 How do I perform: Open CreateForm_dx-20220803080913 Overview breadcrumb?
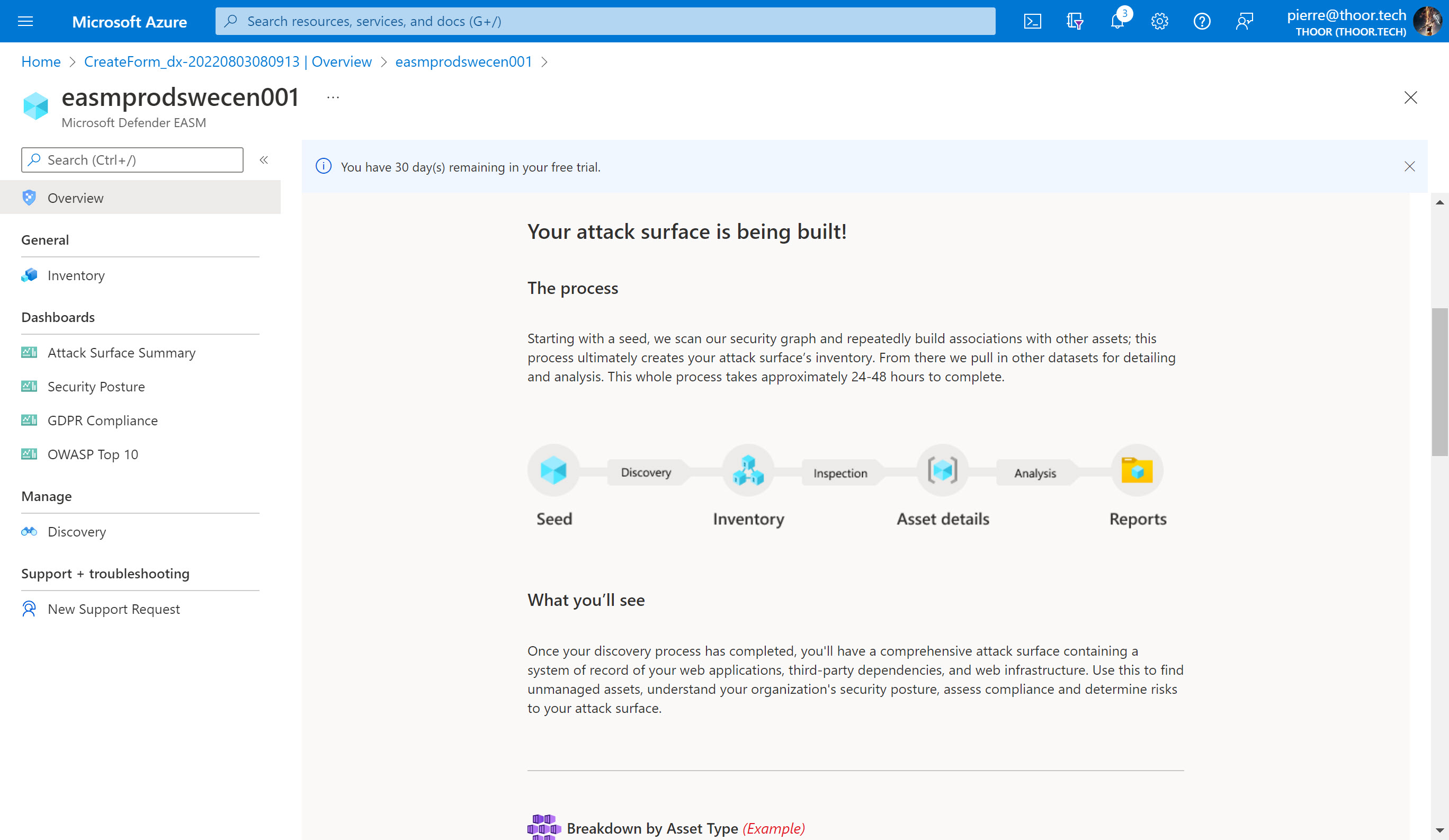tap(228, 61)
